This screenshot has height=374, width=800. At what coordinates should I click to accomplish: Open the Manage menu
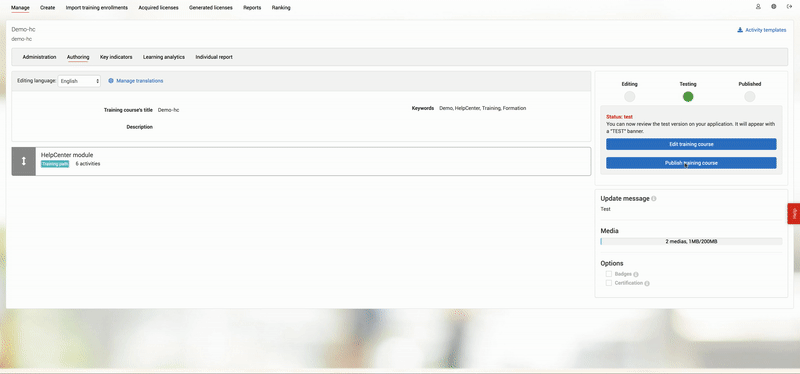point(20,8)
